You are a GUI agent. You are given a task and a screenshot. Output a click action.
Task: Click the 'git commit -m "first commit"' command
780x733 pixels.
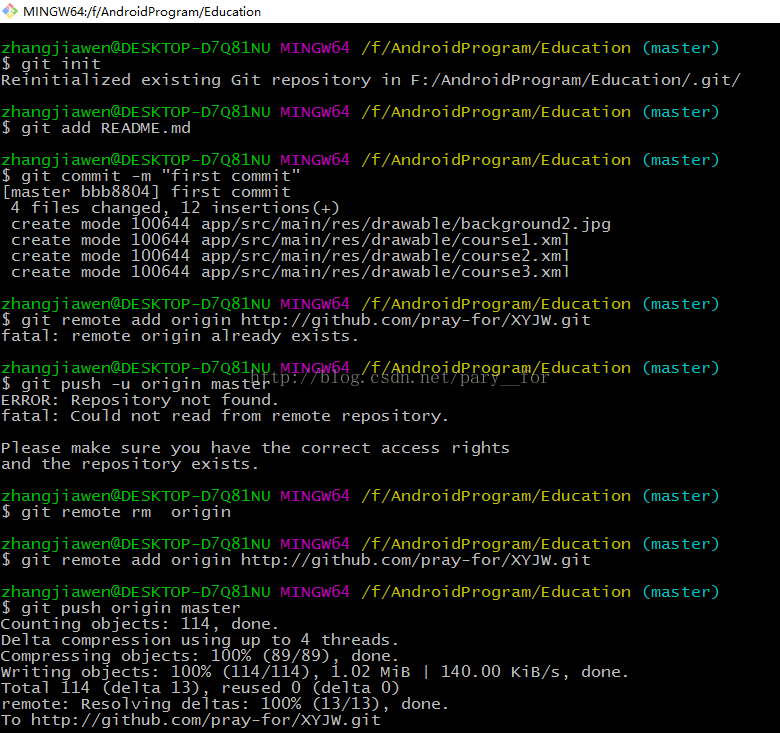(x=151, y=176)
